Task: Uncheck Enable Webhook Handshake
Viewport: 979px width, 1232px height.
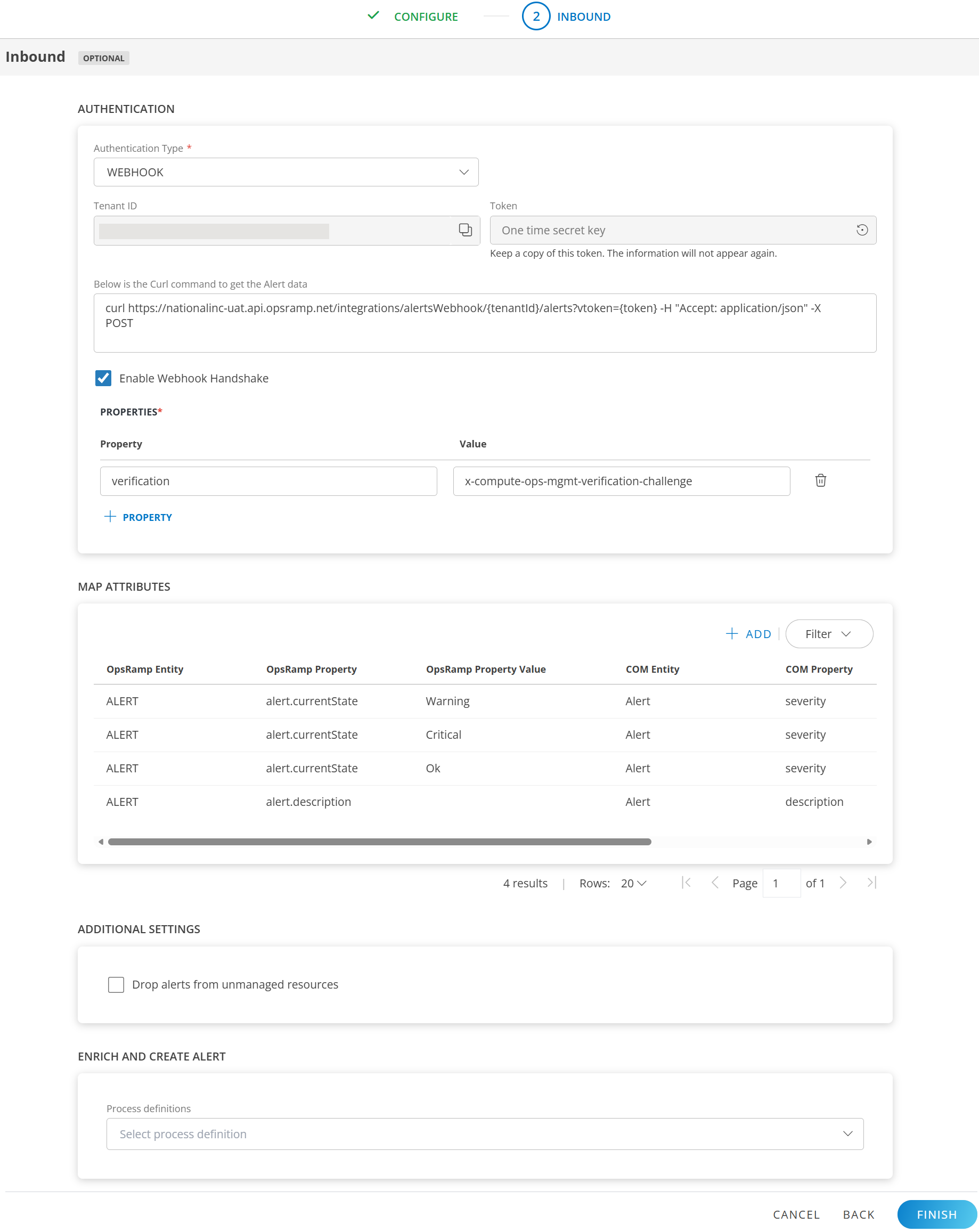Action: pyautogui.click(x=103, y=378)
